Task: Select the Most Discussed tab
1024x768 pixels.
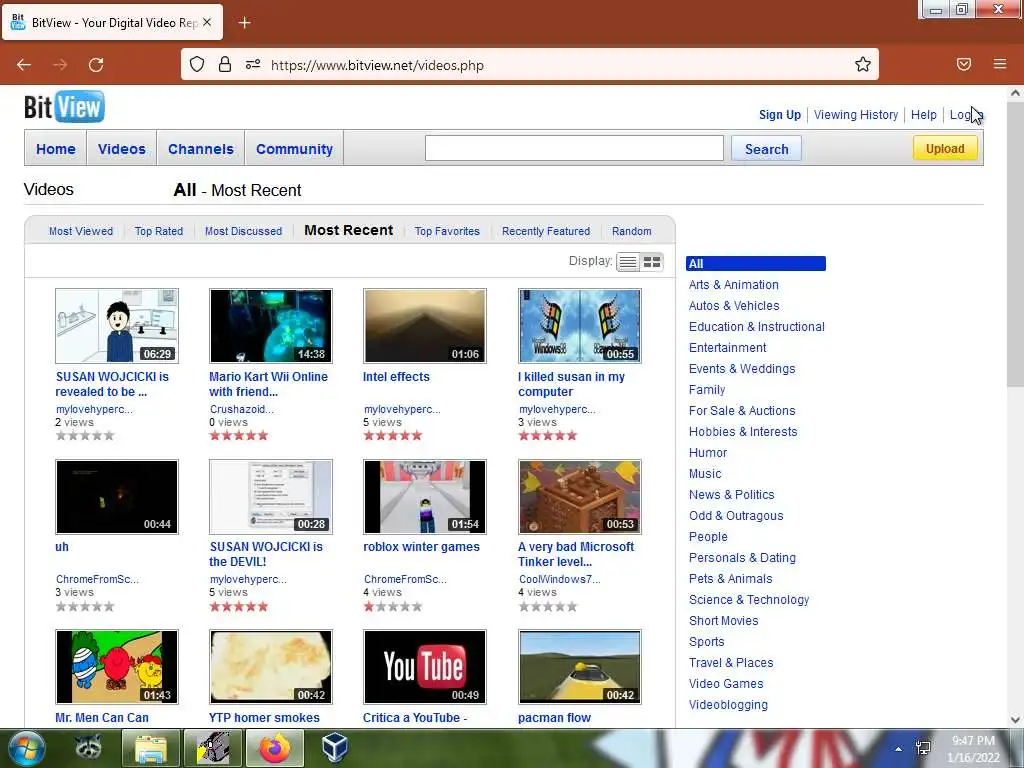Action: (x=244, y=231)
